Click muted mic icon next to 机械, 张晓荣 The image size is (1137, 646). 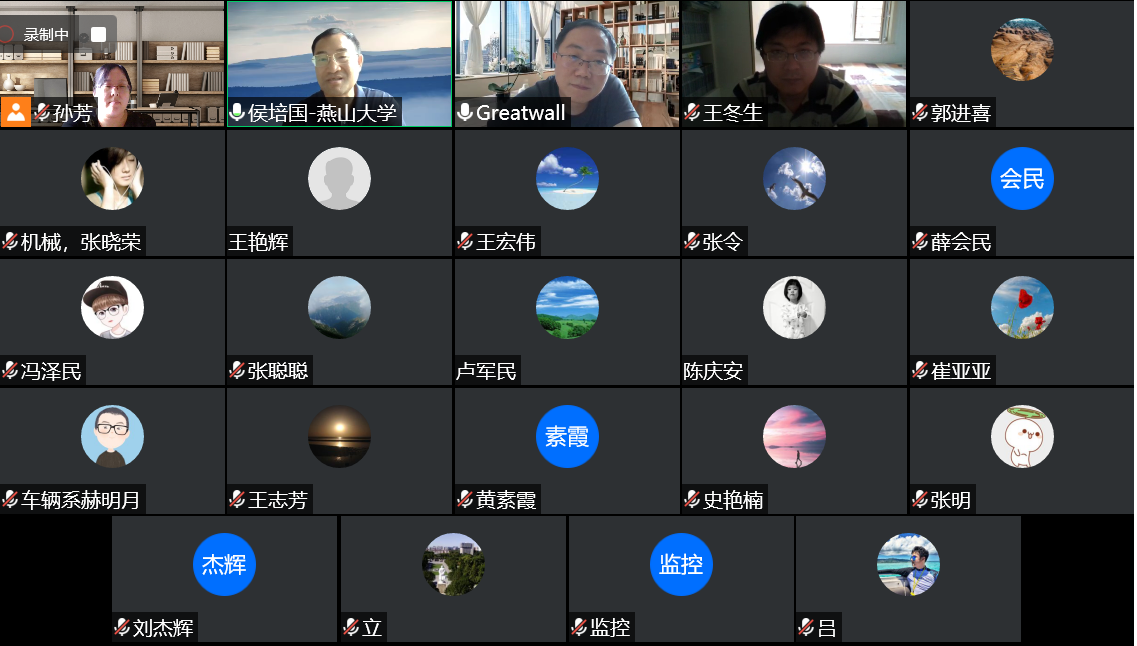(10, 241)
